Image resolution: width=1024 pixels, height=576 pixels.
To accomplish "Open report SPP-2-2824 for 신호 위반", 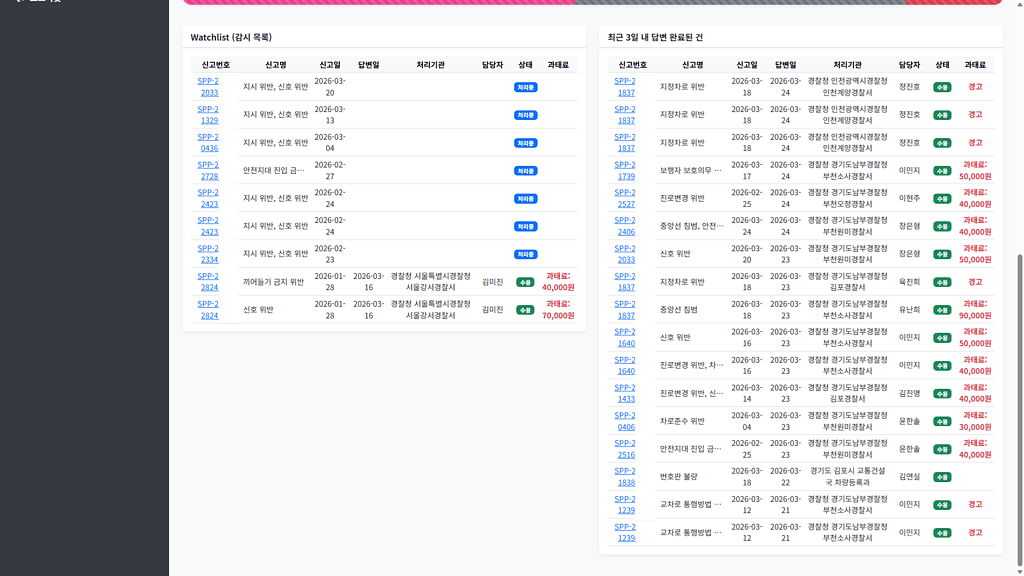I will coord(208,310).
